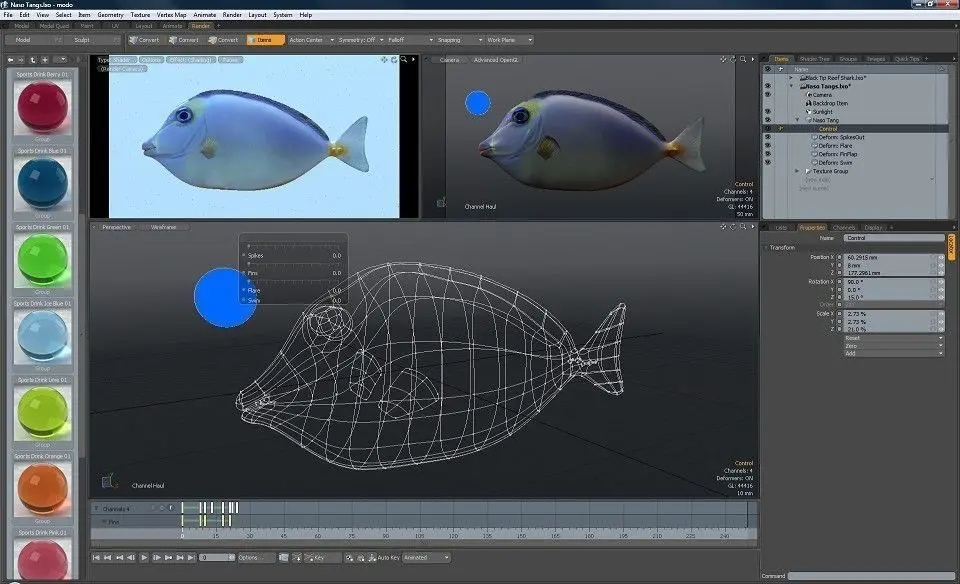Toggle visibility eye for Deform: SpikesOut
The height and width of the screenshot is (584, 960).
pyautogui.click(x=768, y=138)
